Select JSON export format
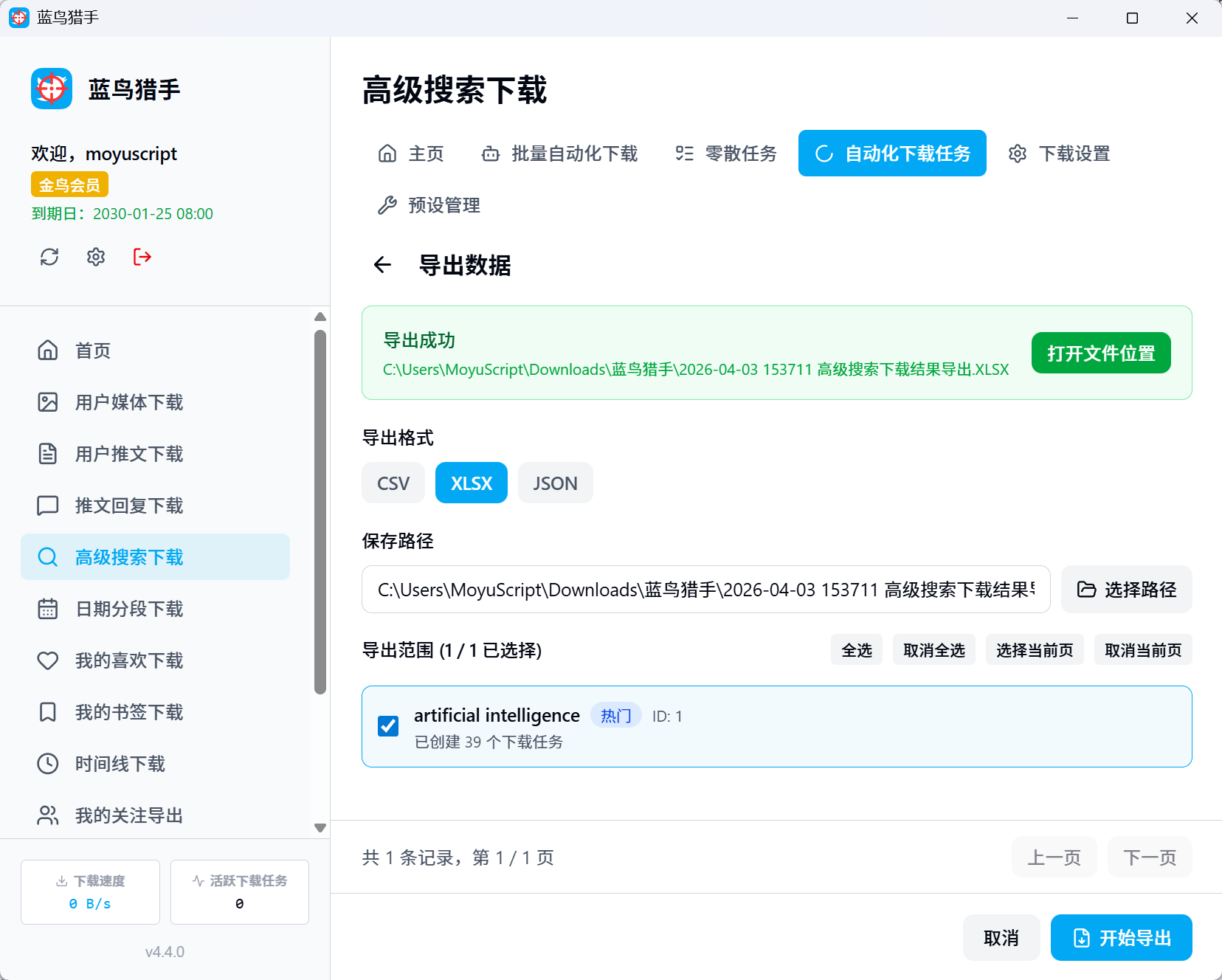This screenshot has width=1222, height=980. [555, 483]
